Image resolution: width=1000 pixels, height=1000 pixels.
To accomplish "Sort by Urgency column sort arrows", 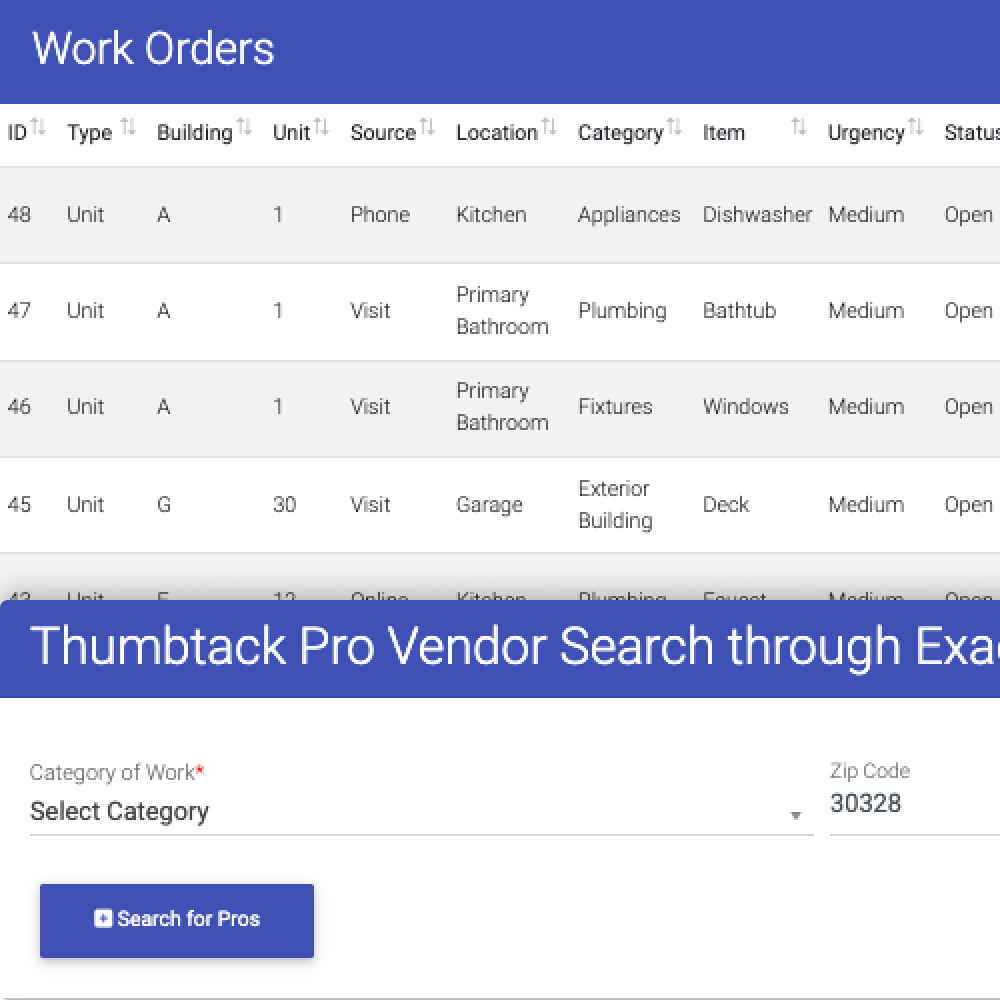I will pyautogui.click(x=915, y=127).
